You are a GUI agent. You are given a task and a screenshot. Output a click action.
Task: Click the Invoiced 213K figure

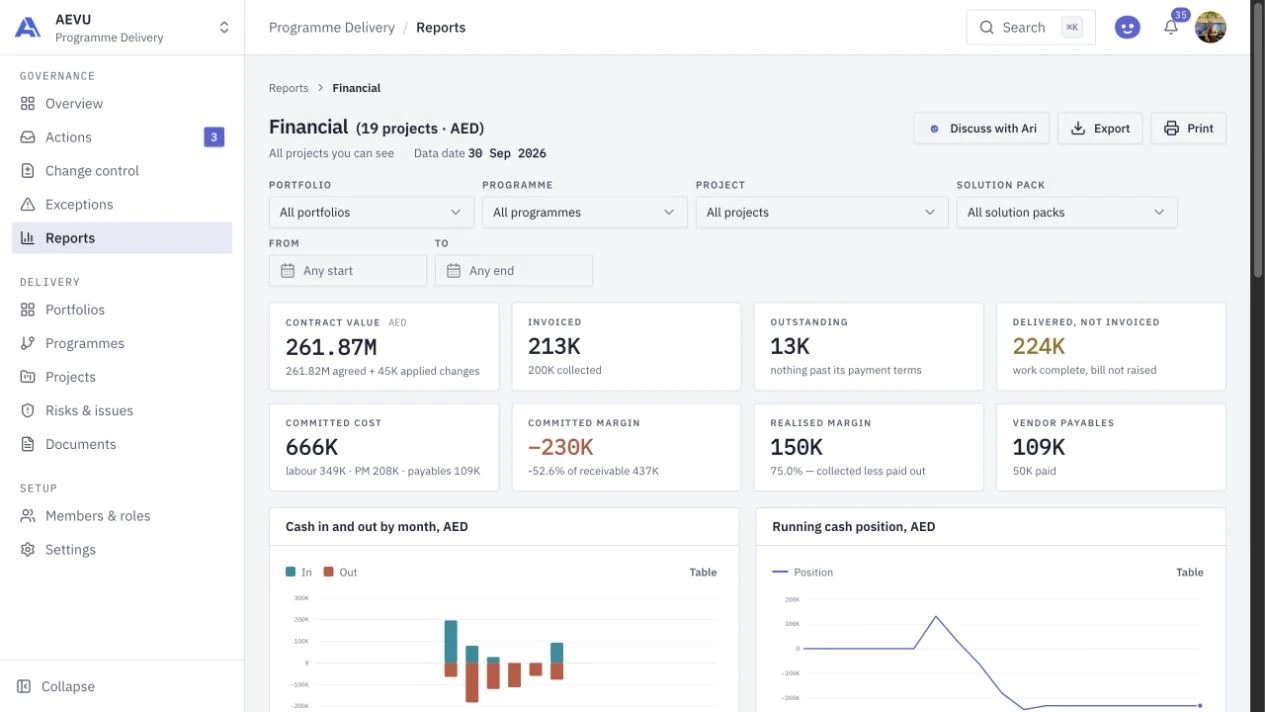click(x=555, y=347)
